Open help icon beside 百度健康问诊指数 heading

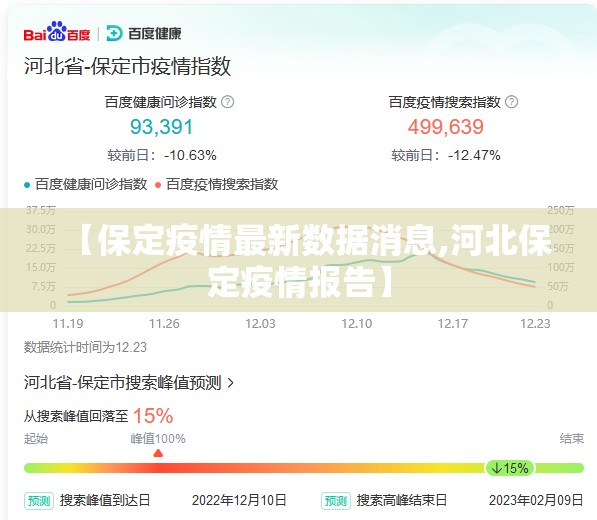tap(228, 102)
